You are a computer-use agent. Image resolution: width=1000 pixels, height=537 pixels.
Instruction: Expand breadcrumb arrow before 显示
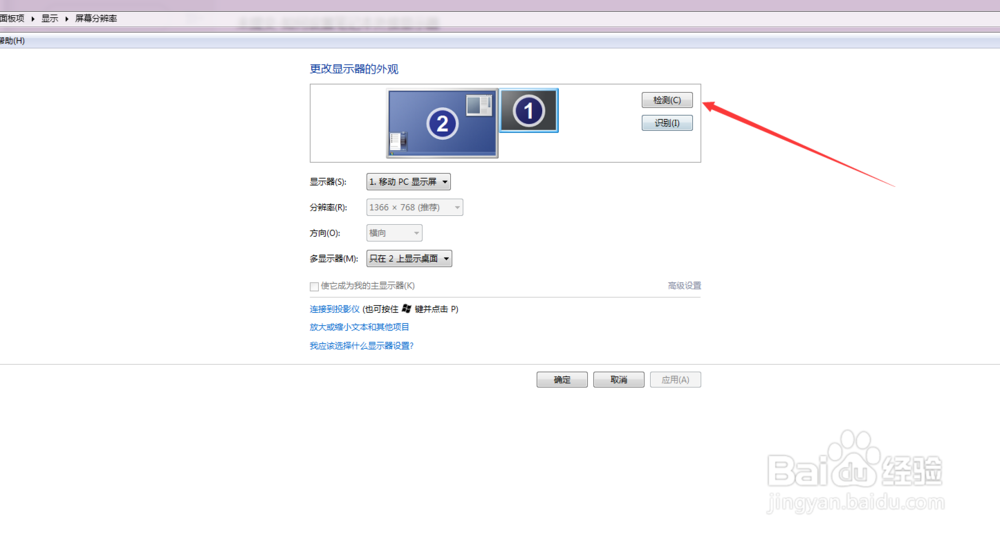33,18
